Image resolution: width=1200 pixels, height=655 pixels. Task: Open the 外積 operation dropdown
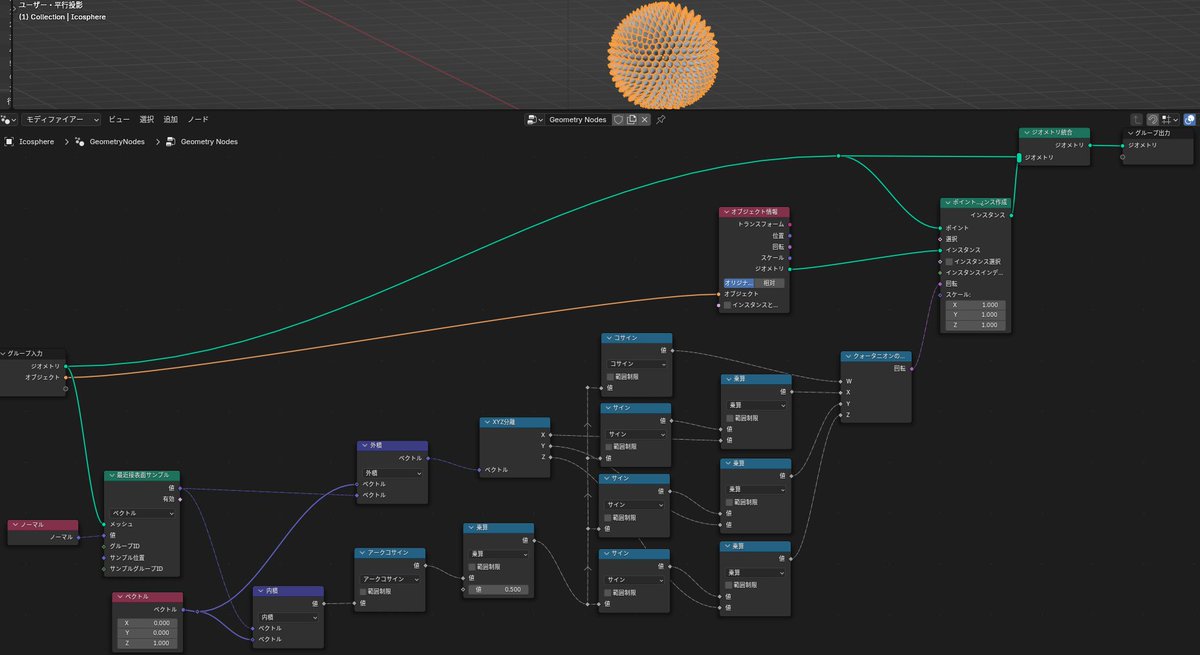coord(392,472)
